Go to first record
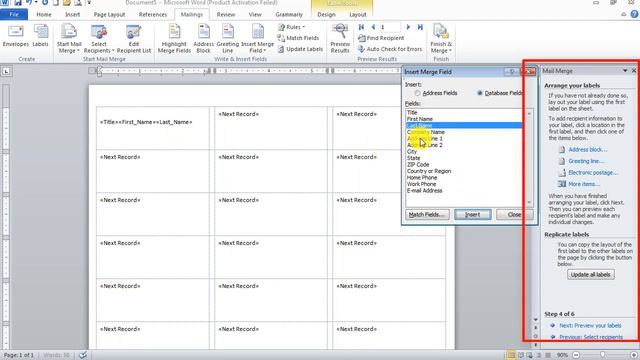The height and width of the screenshot is (360, 640). 361,27
